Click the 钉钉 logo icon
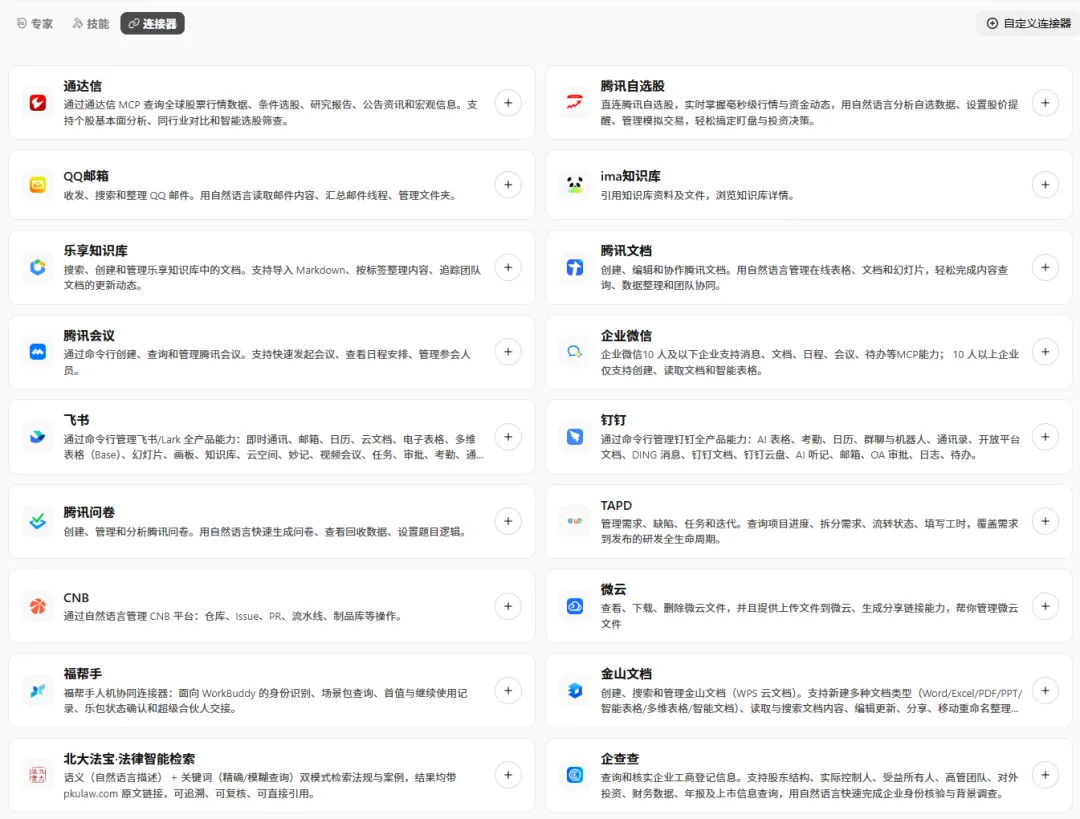Image resolution: width=1080 pixels, height=819 pixels. (x=574, y=437)
